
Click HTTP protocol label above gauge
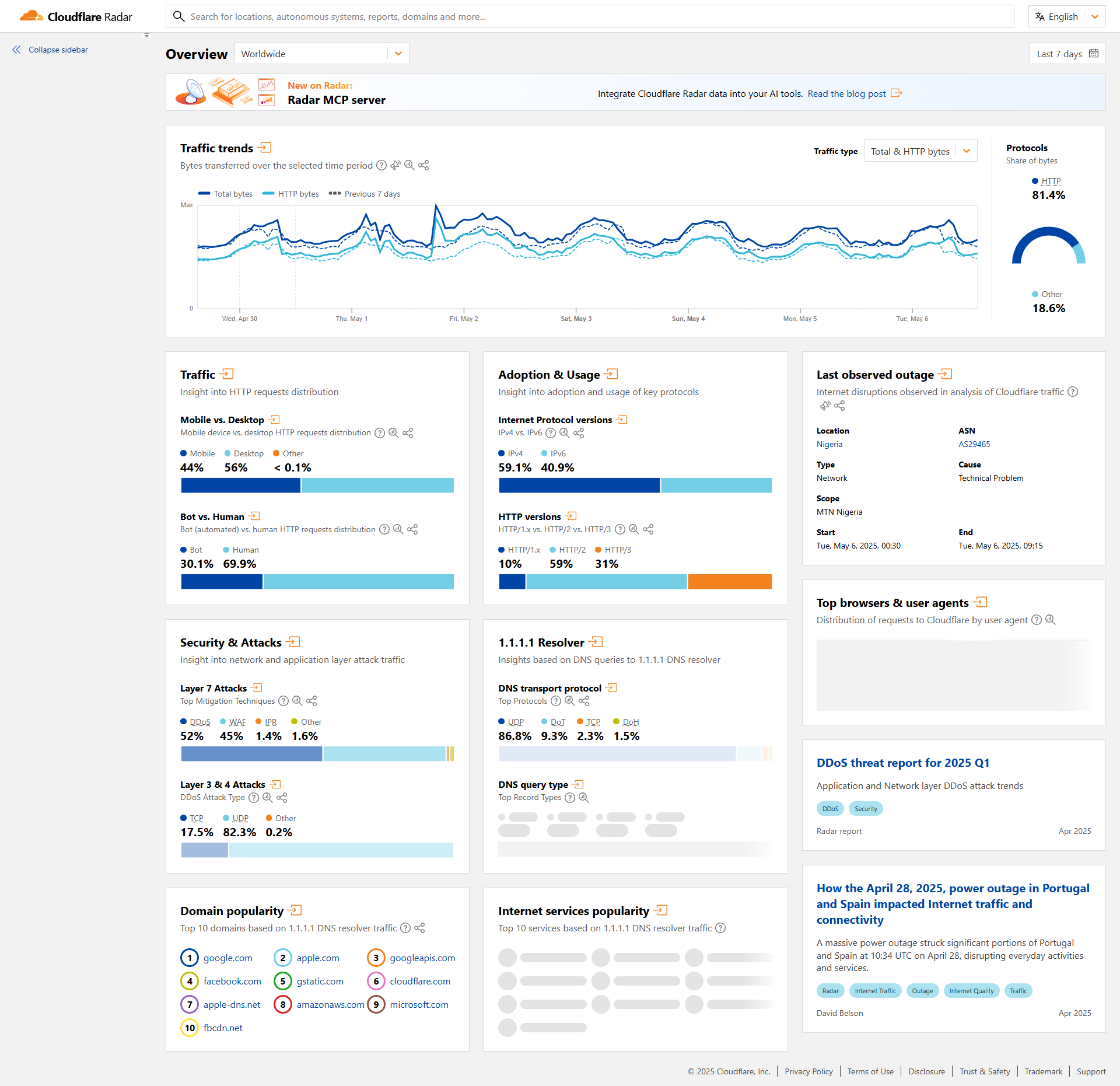1051,181
